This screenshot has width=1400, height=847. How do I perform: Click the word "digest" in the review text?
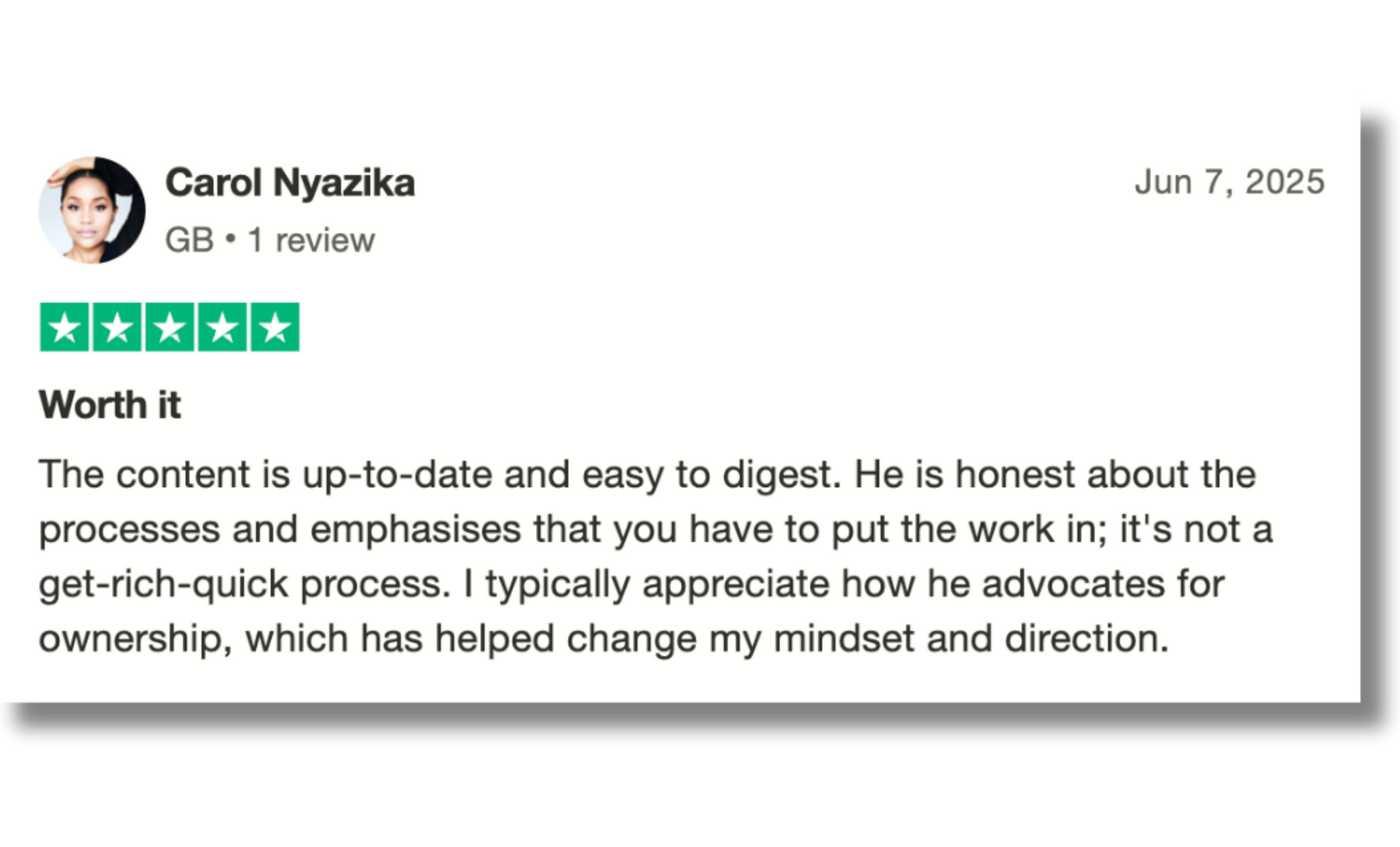(778, 474)
